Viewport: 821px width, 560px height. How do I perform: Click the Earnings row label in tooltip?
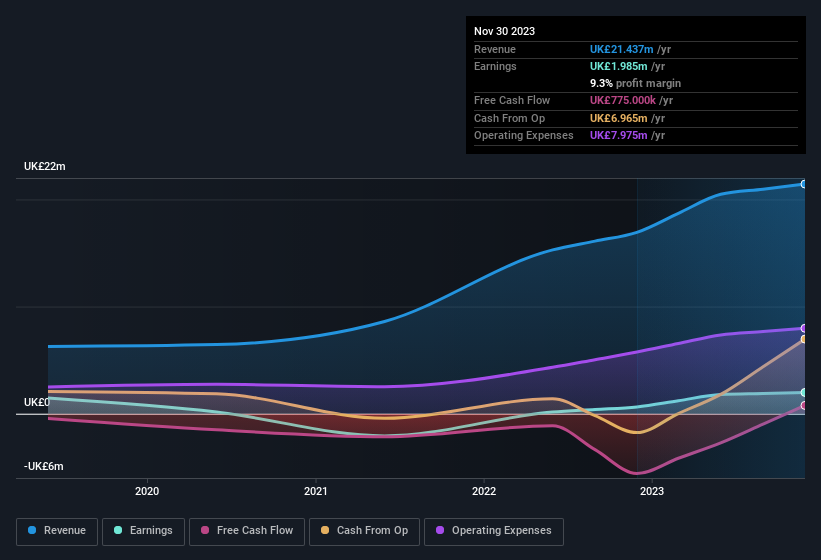pos(495,66)
